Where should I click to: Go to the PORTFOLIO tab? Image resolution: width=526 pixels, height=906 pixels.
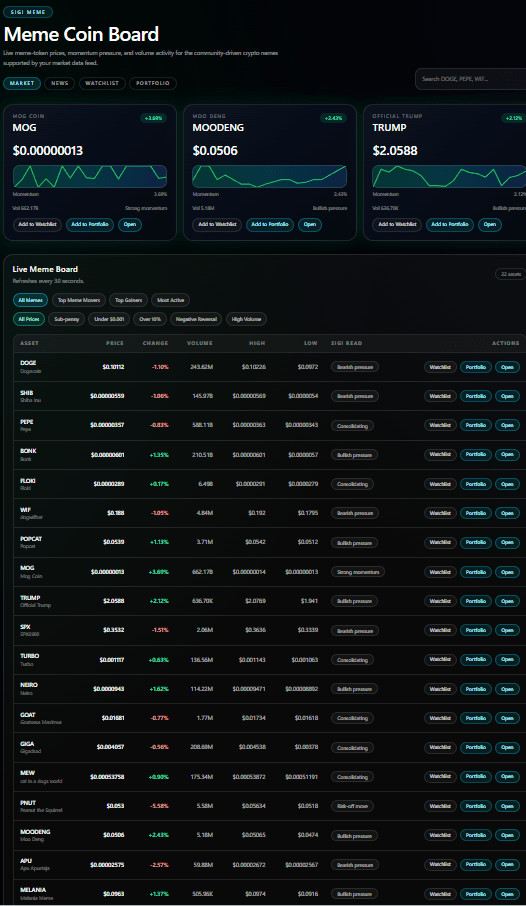[x=153, y=83]
